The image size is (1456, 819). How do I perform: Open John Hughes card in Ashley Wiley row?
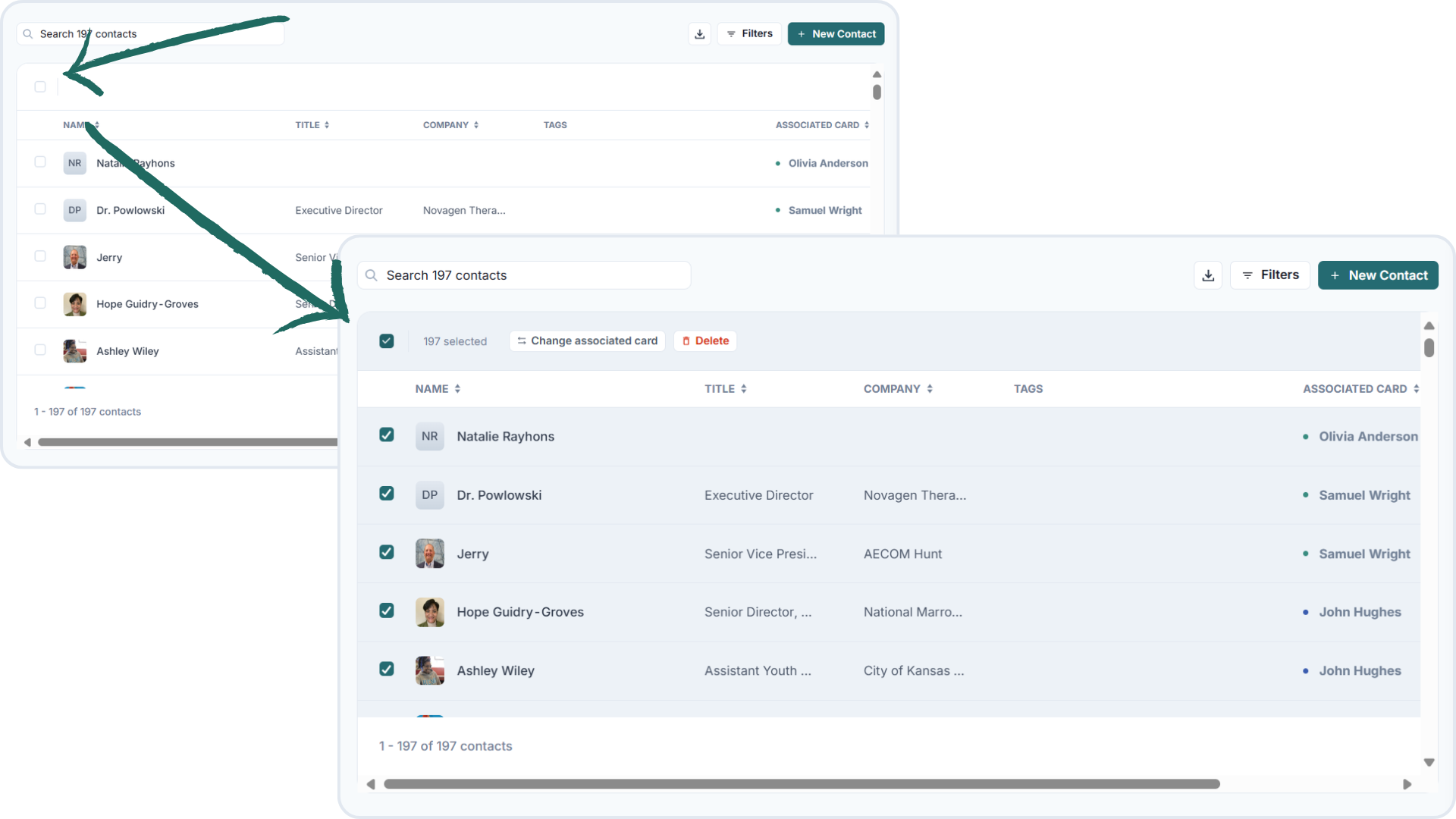1360,670
